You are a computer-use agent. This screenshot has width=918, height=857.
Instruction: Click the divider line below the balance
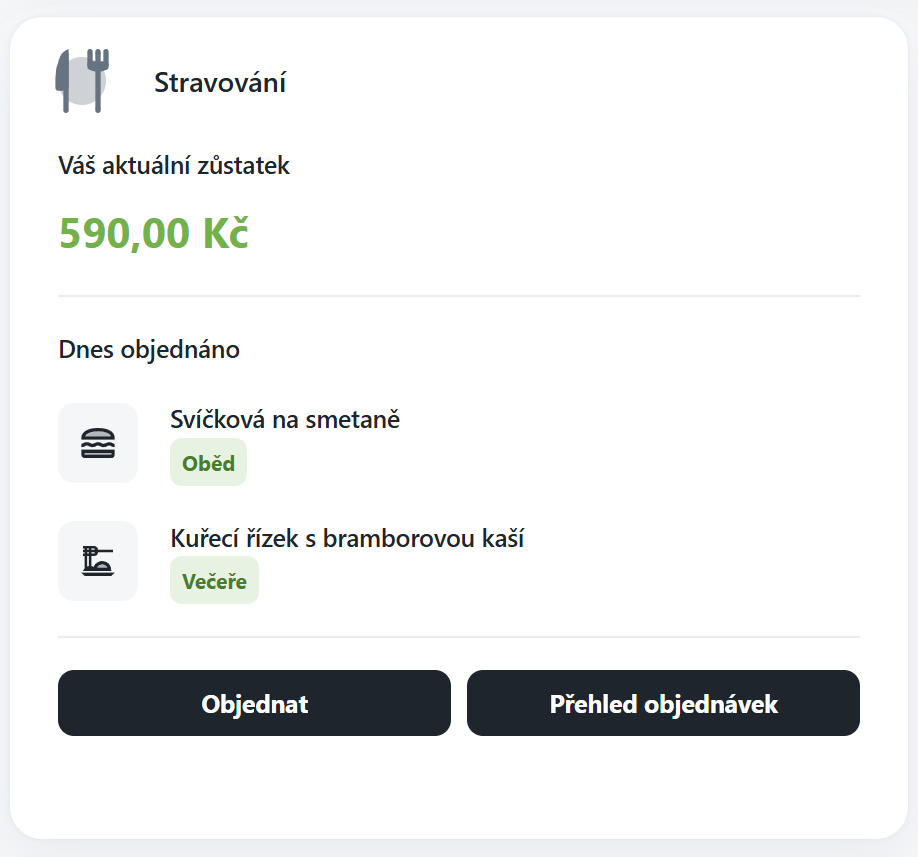[x=459, y=296]
